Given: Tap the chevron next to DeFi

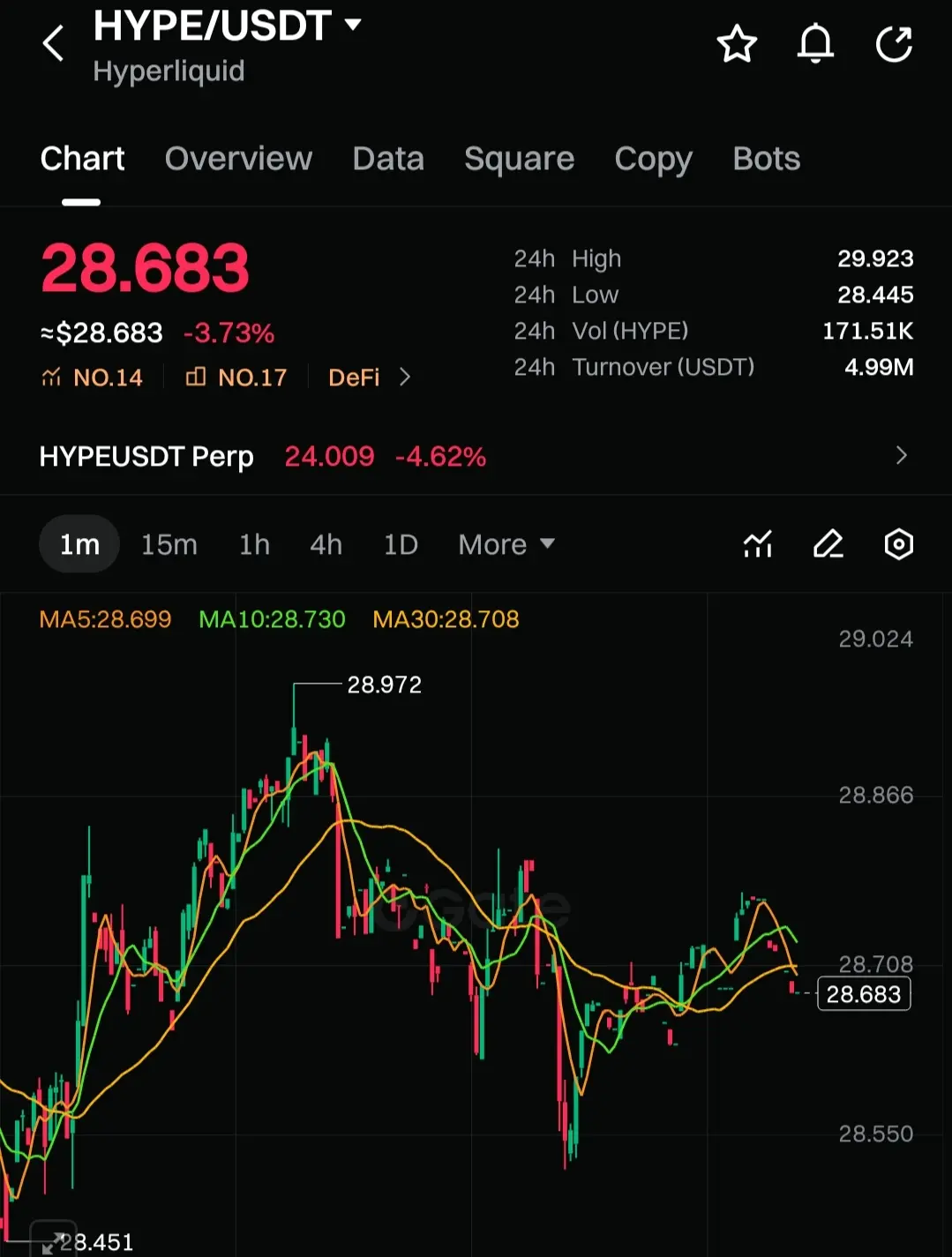Looking at the screenshot, I should pos(405,378).
